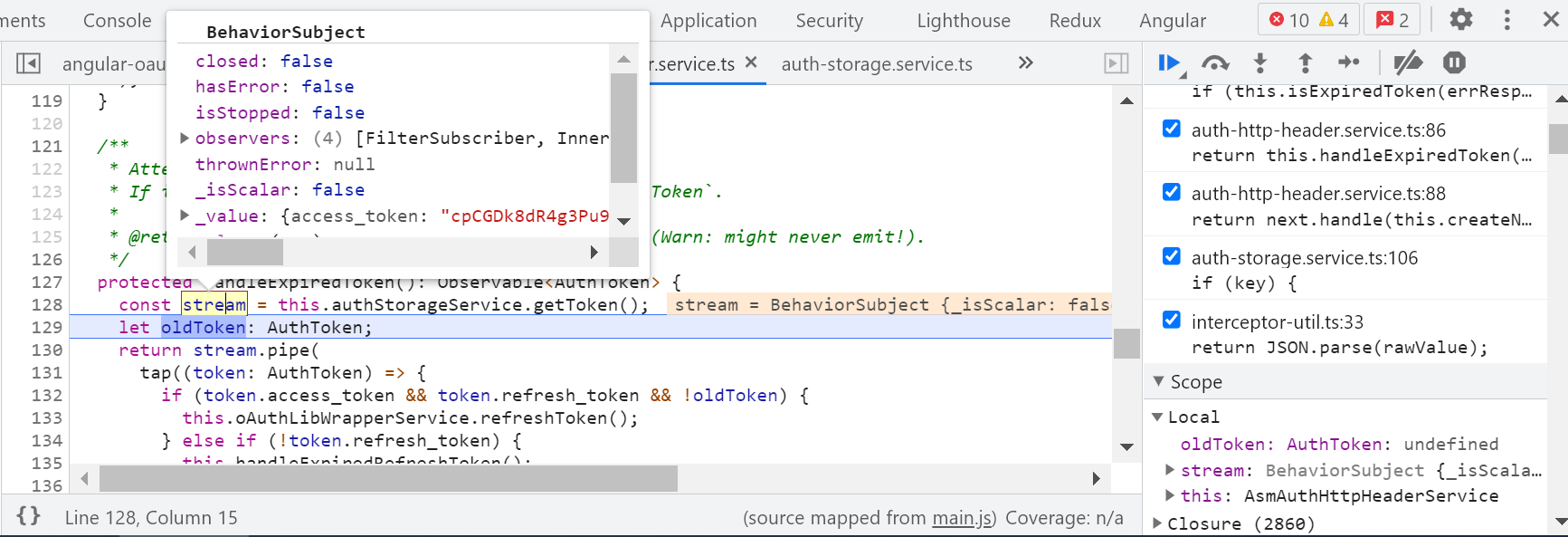Expand Closure (2860) scope
Screen dimensions: 1568x537
(1156, 523)
